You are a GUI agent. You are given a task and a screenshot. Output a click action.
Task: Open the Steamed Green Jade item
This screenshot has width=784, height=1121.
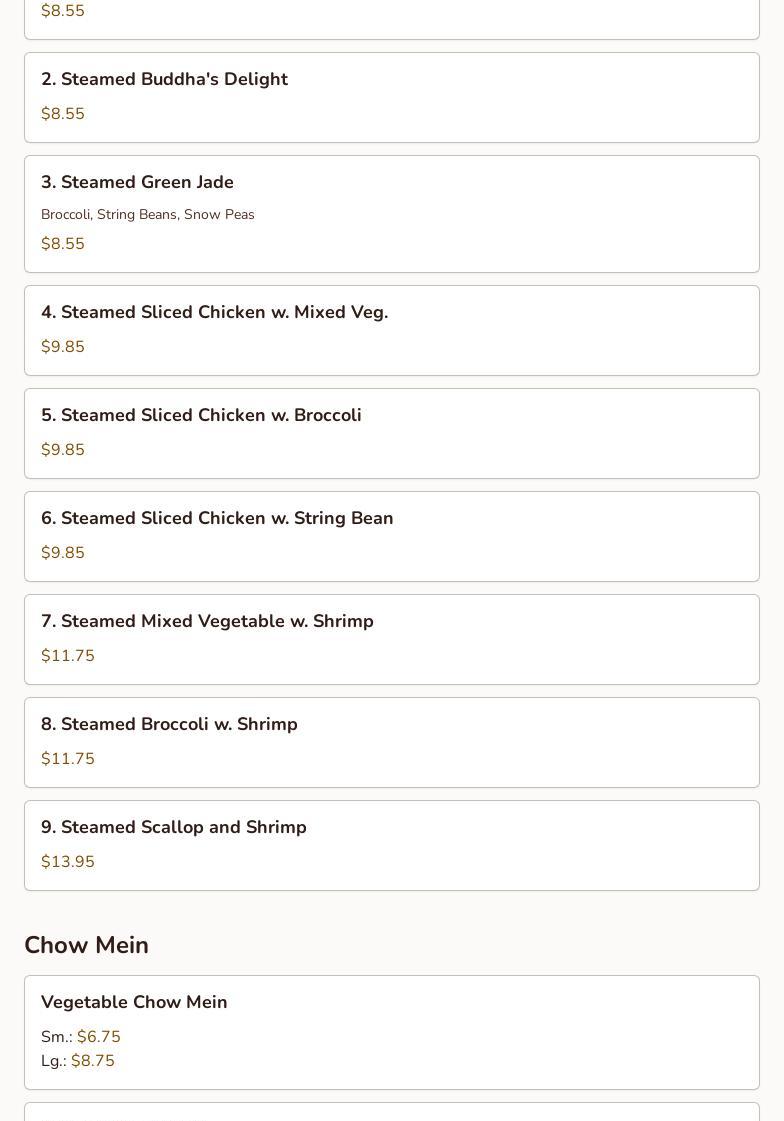point(137,183)
